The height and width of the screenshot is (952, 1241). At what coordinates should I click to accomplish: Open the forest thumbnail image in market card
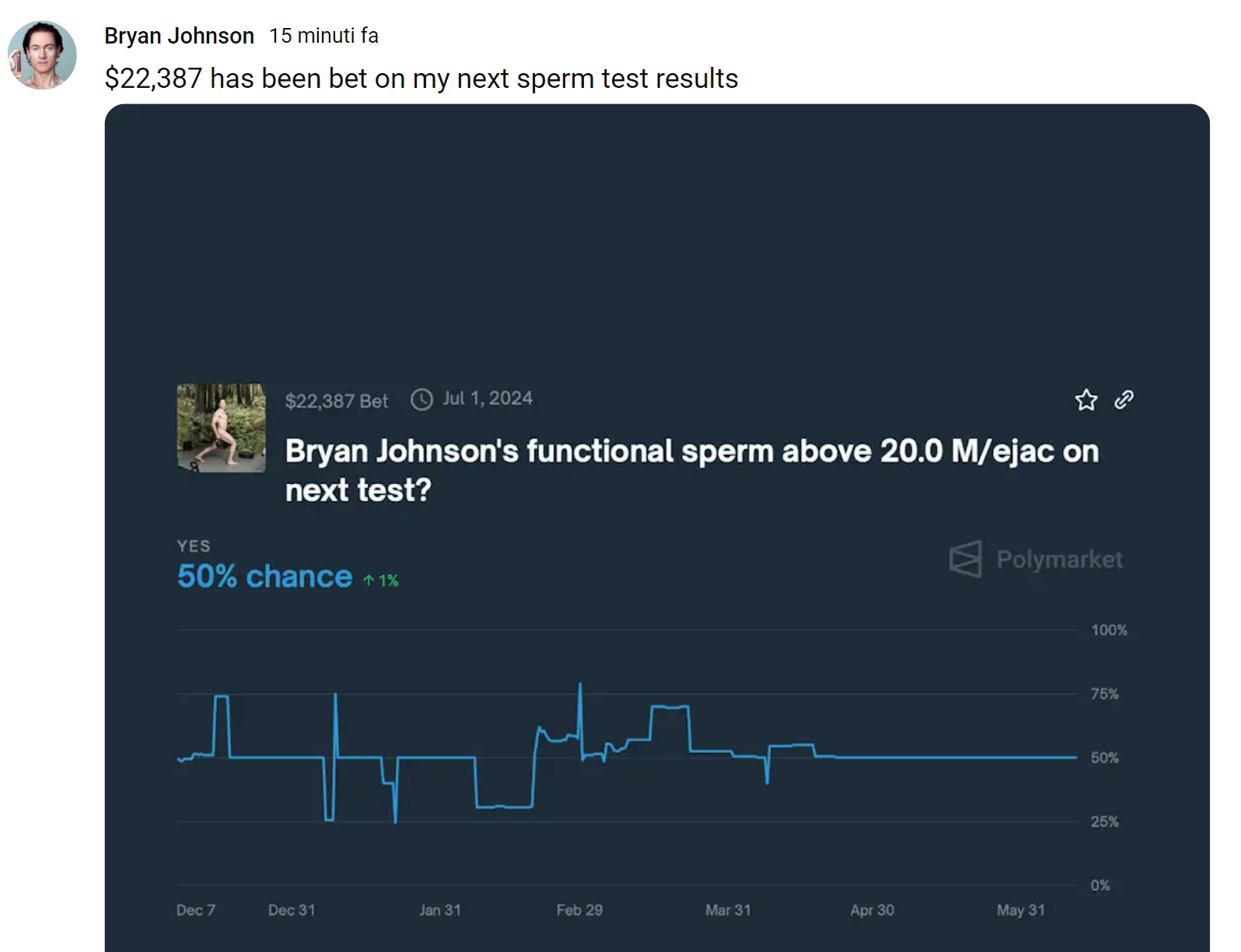[221, 427]
